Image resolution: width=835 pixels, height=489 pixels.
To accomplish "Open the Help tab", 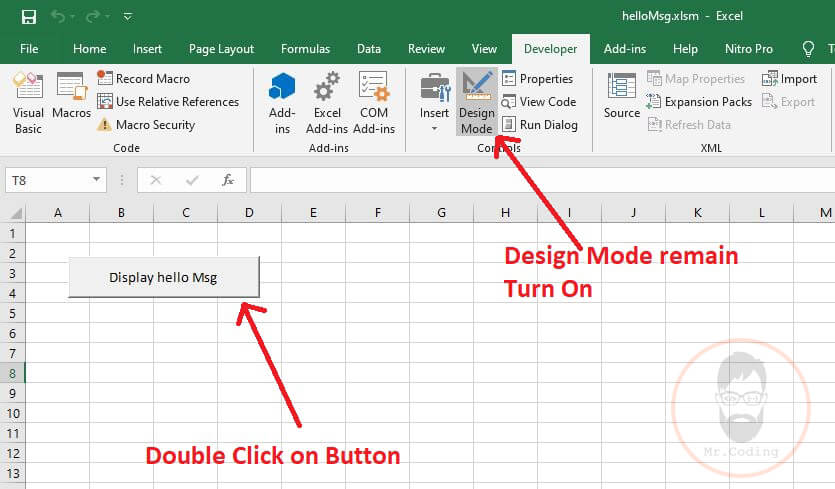I will tap(685, 49).
